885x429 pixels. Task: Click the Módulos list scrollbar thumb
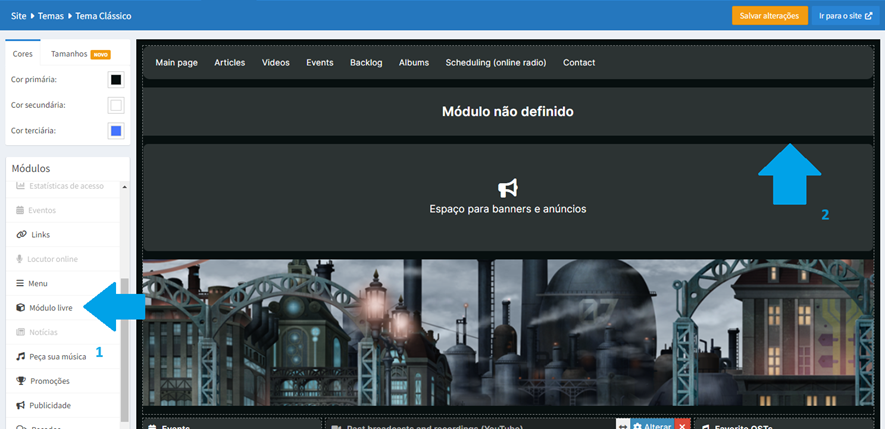tap(124, 350)
